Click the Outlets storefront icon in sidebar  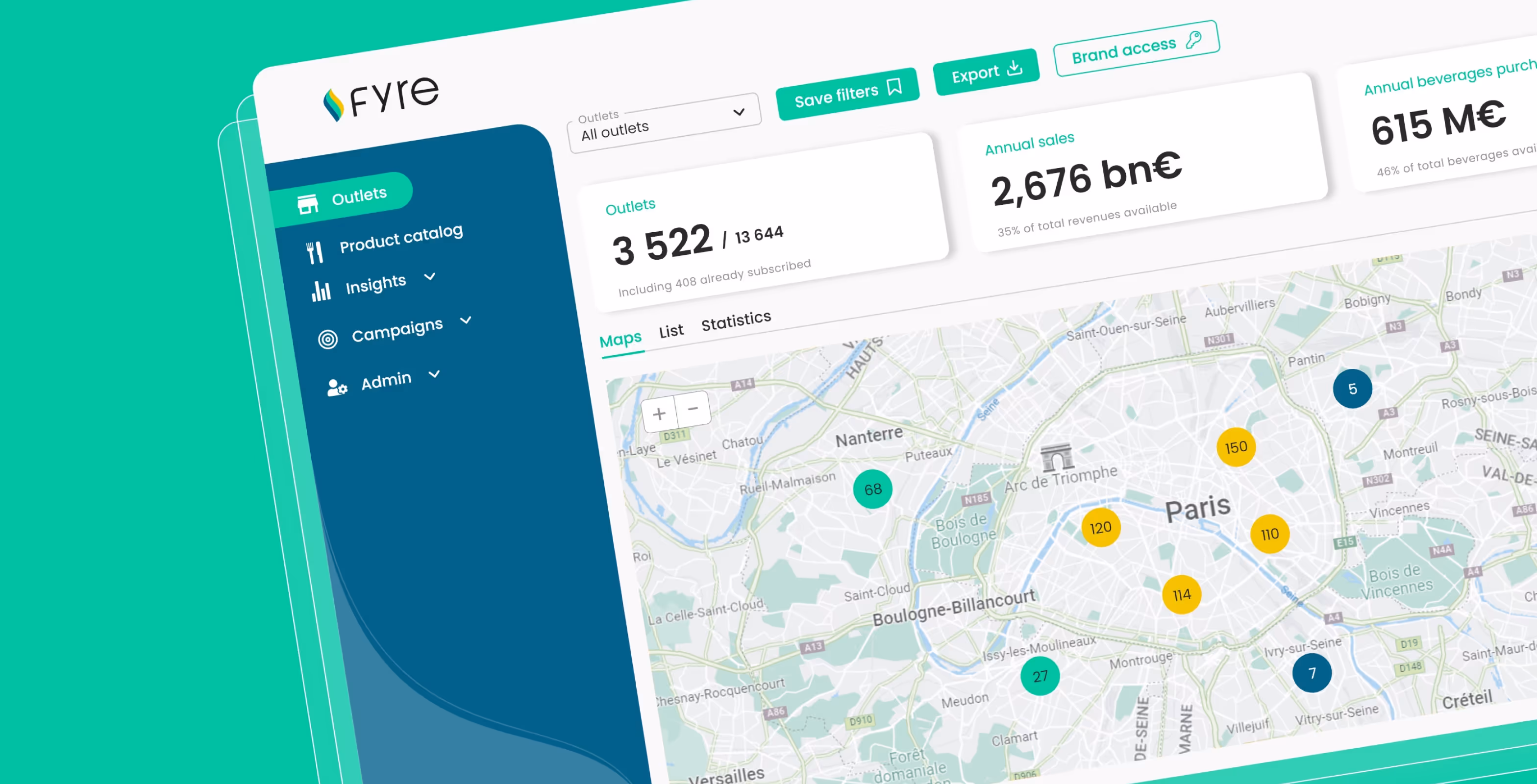tap(308, 204)
